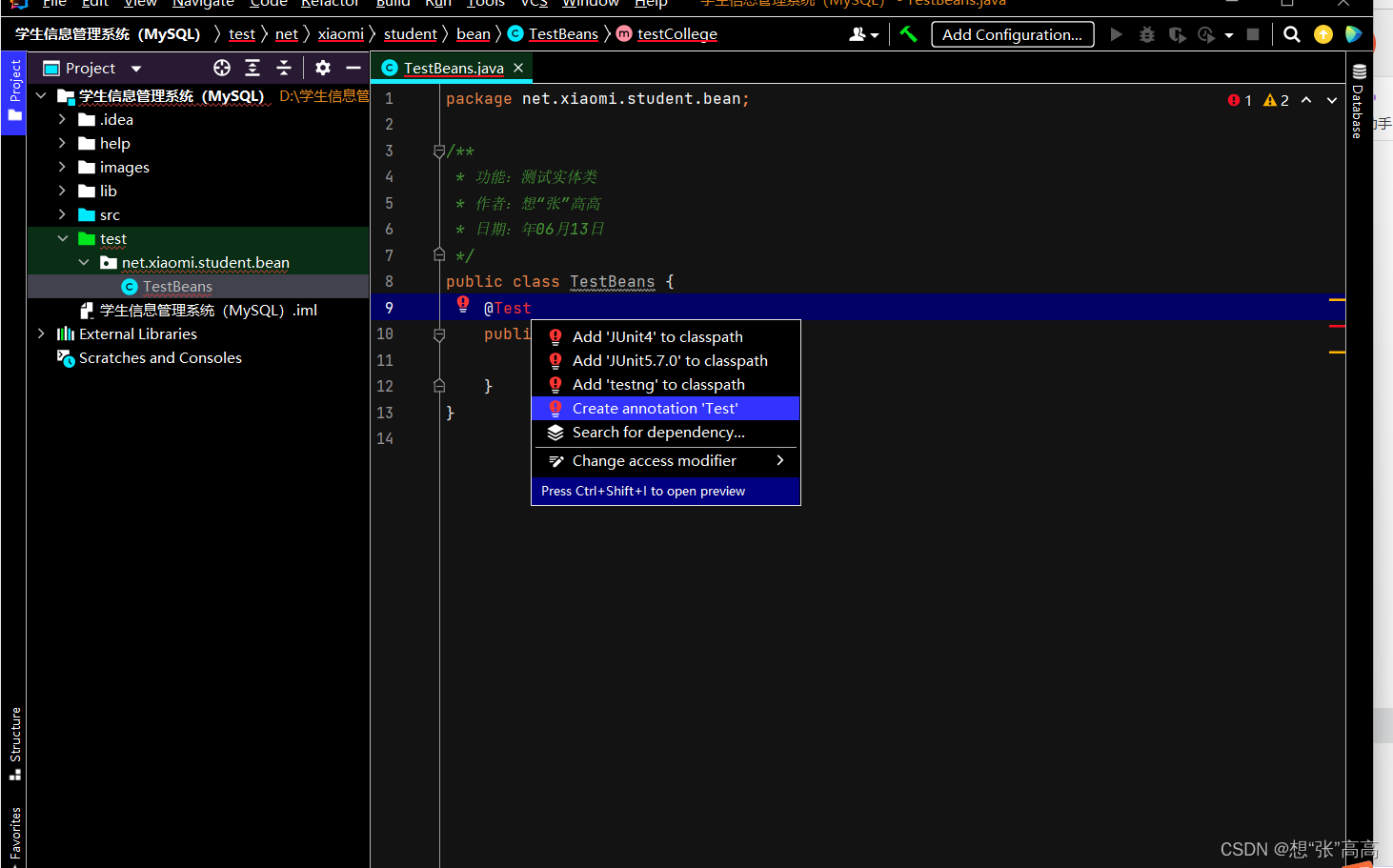Viewport: 1393px width, 868px height.
Task: Expand the lib folder
Action: coord(62,191)
